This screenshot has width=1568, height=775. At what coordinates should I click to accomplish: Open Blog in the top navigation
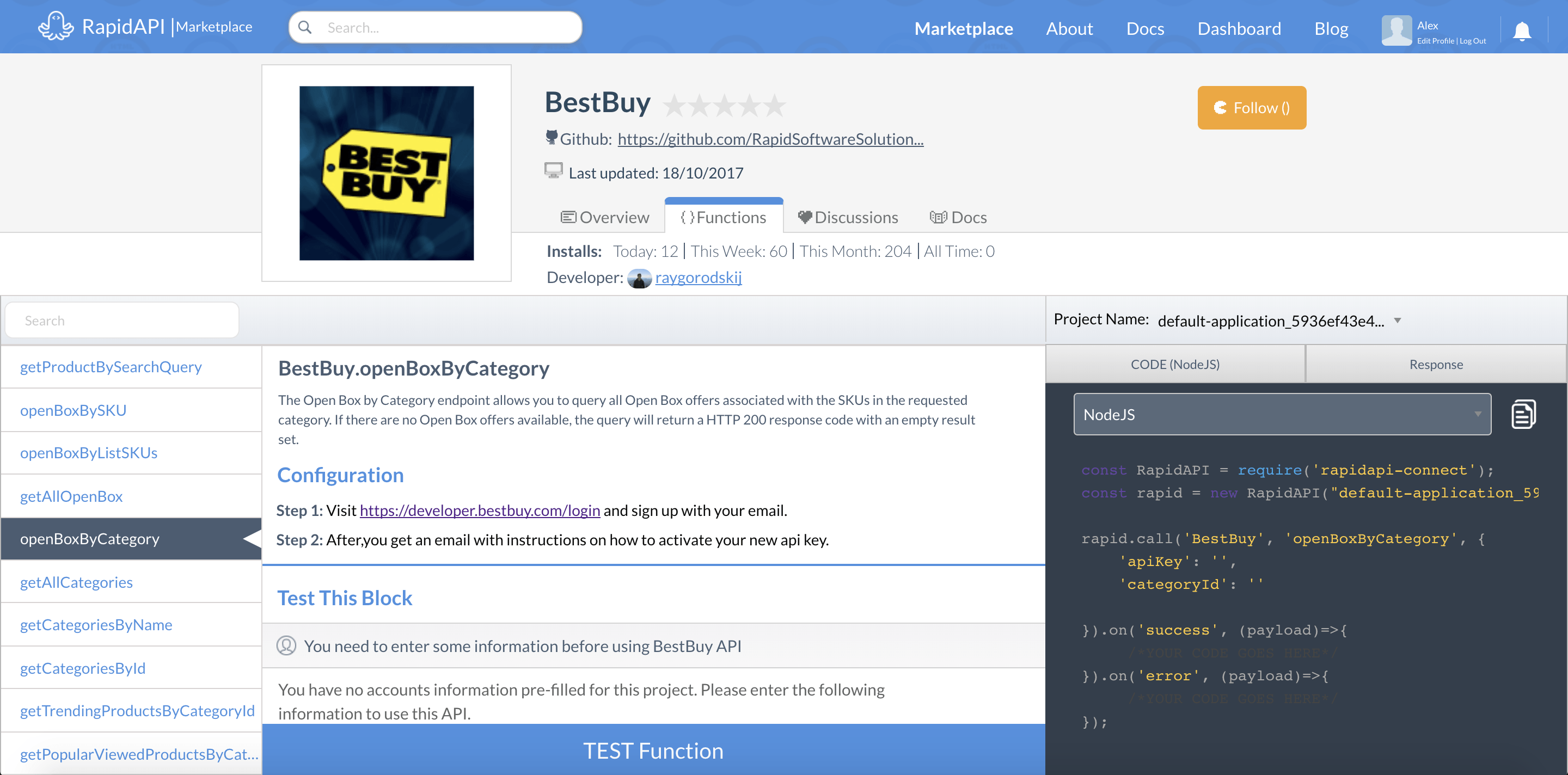[1331, 29]
